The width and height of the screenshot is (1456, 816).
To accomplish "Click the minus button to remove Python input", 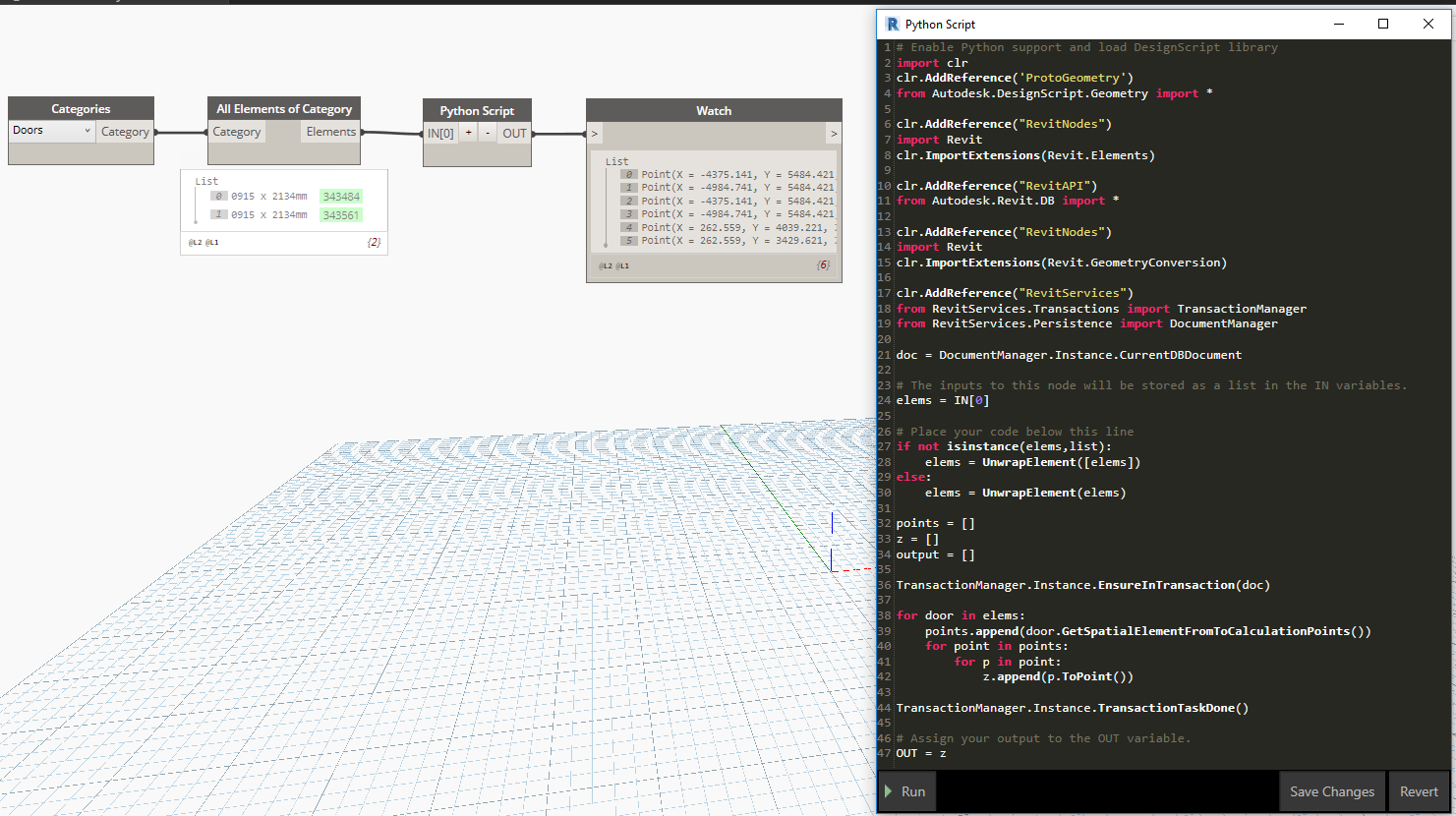I will pyautogui.click(x=488, y=133).
